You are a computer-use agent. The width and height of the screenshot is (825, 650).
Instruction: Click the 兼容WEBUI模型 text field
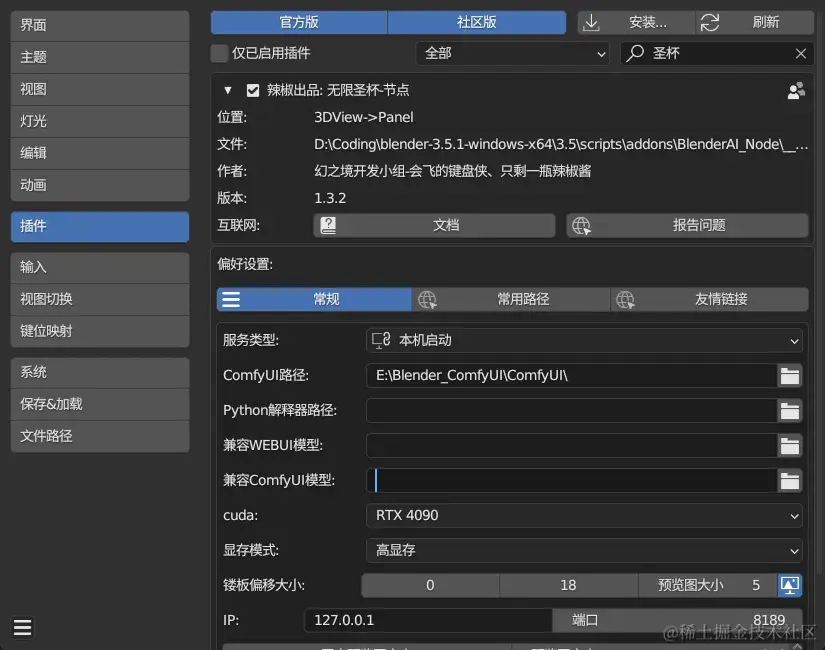pos(571,446)
